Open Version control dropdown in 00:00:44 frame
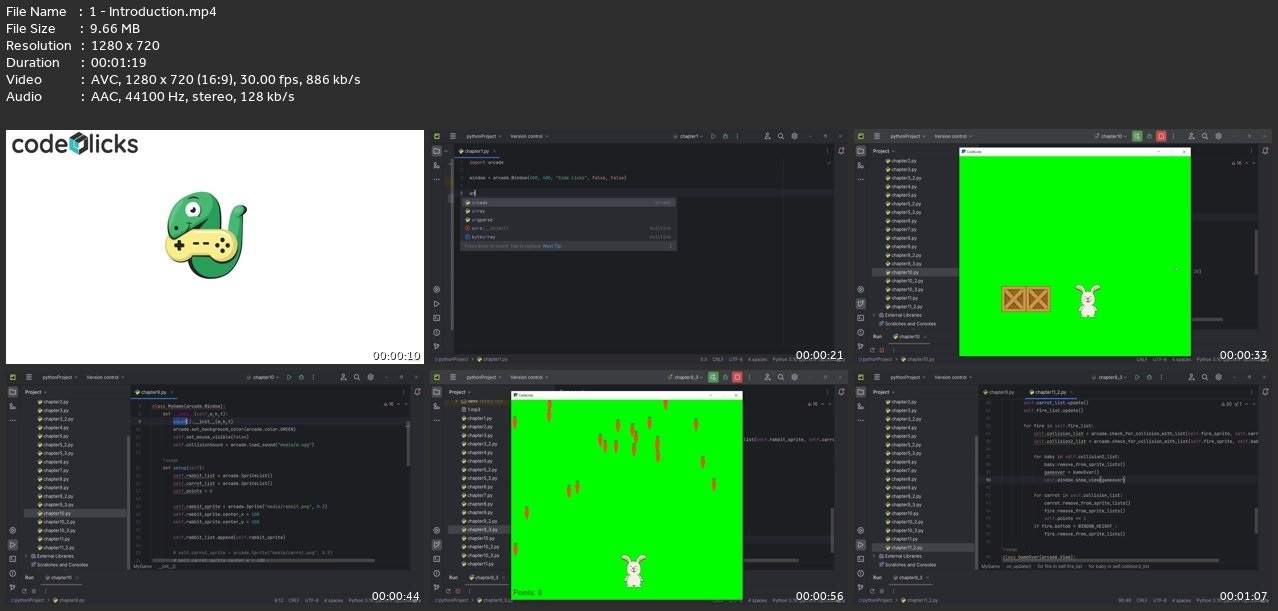 [105, 377]
